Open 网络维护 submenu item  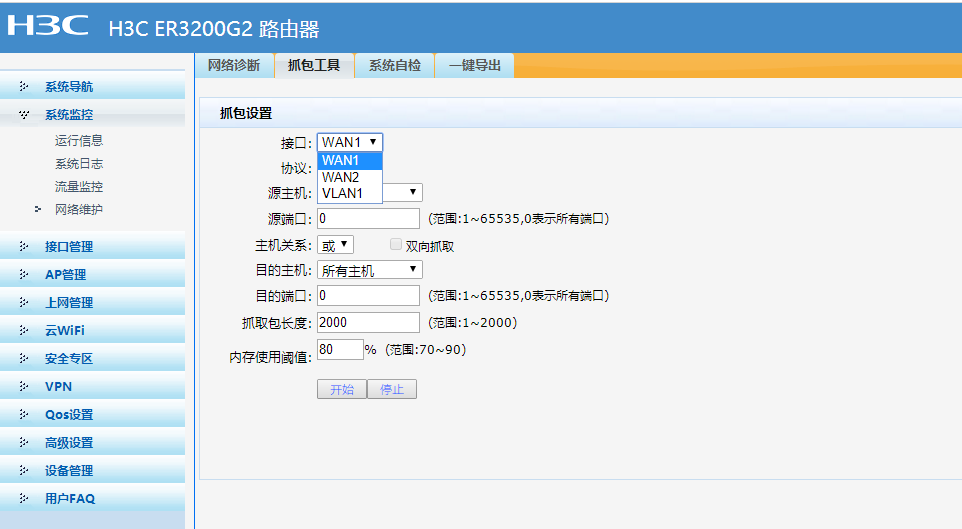tap(79, 209)
